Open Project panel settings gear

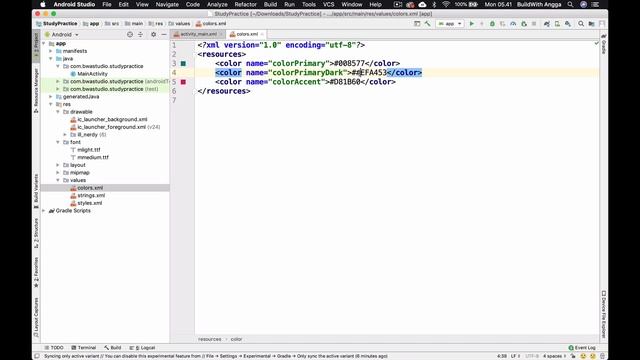[153, 35]
